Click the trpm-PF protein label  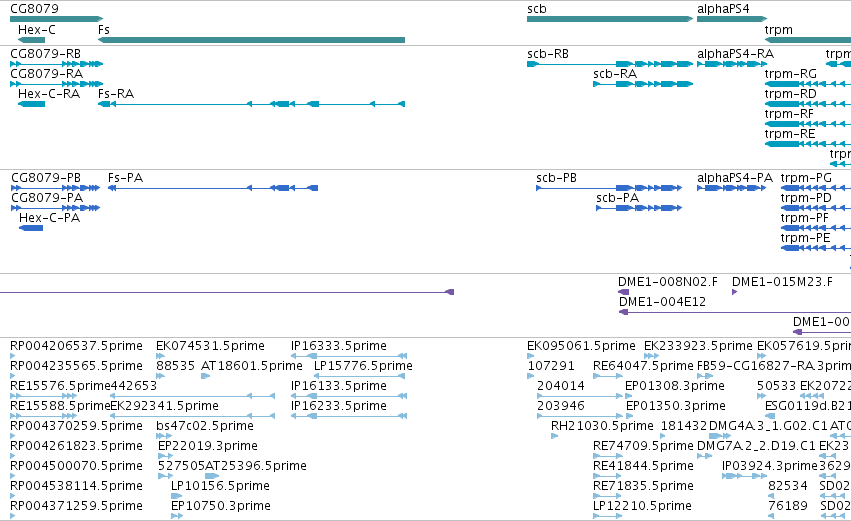pyautogui.click(x=804, y=218)
